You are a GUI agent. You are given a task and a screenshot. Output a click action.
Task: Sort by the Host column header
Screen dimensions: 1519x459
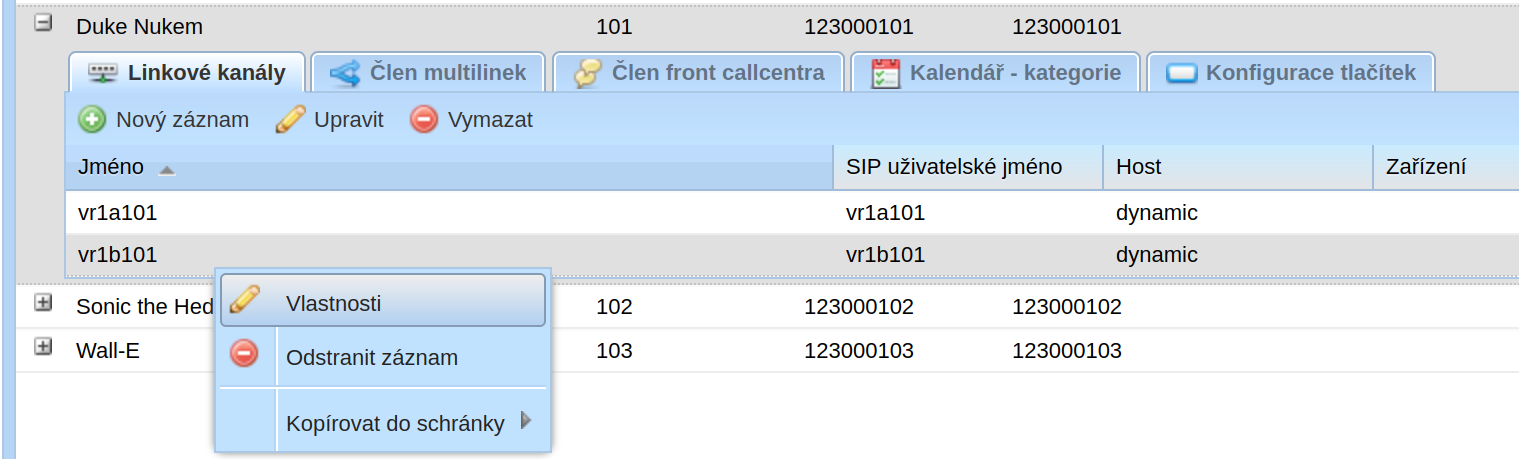pyautogui.click(x=1238, y=167)
